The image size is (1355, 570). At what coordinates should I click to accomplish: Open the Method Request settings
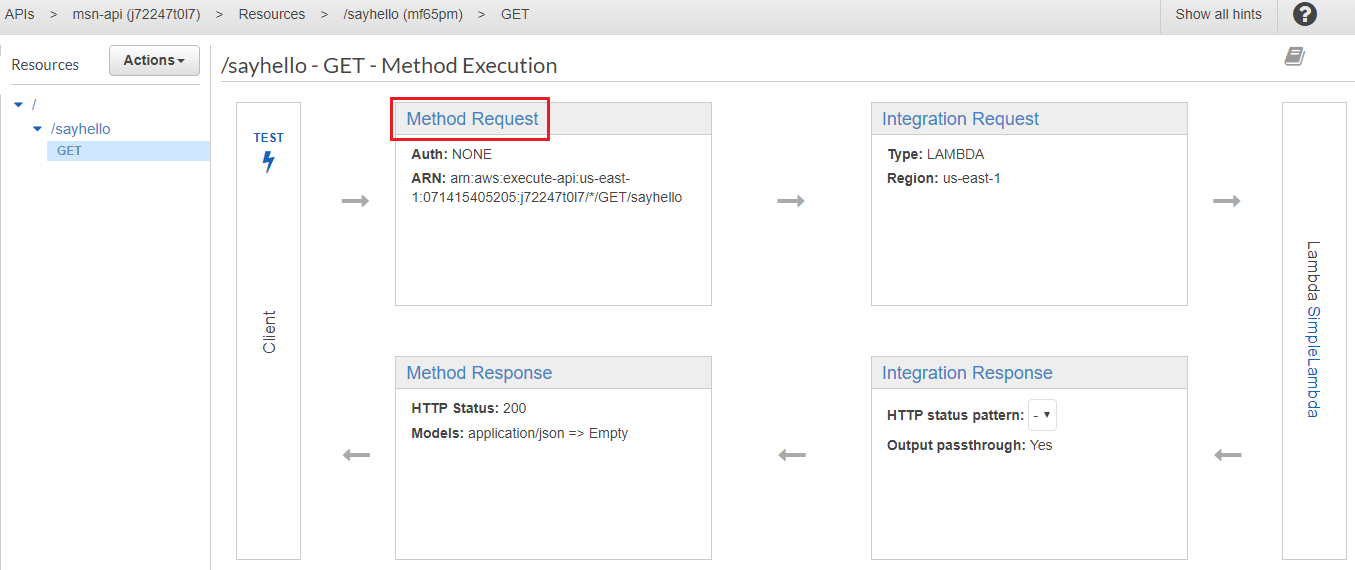[472, 119]
